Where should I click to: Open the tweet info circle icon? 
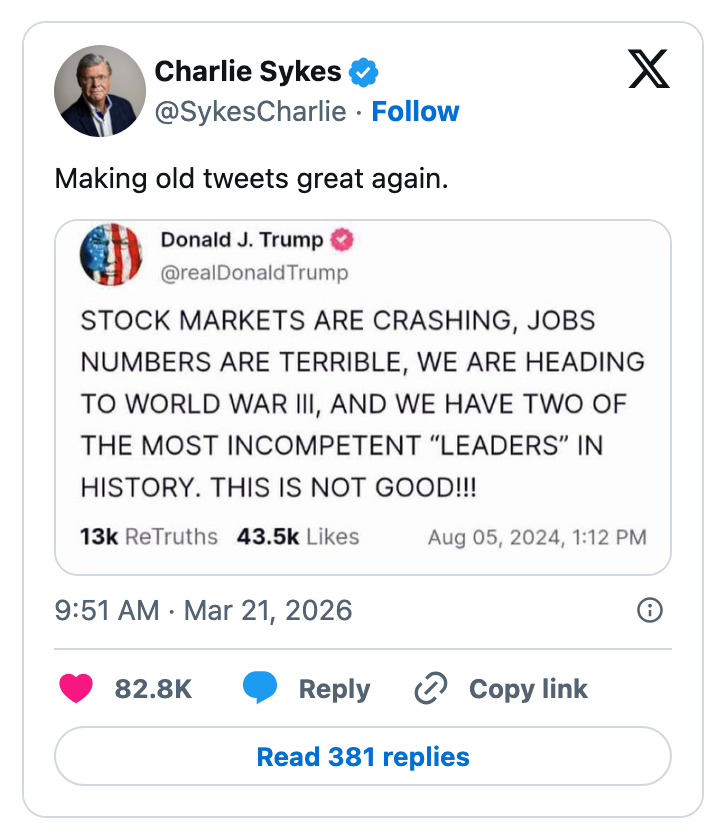point(650,610)
